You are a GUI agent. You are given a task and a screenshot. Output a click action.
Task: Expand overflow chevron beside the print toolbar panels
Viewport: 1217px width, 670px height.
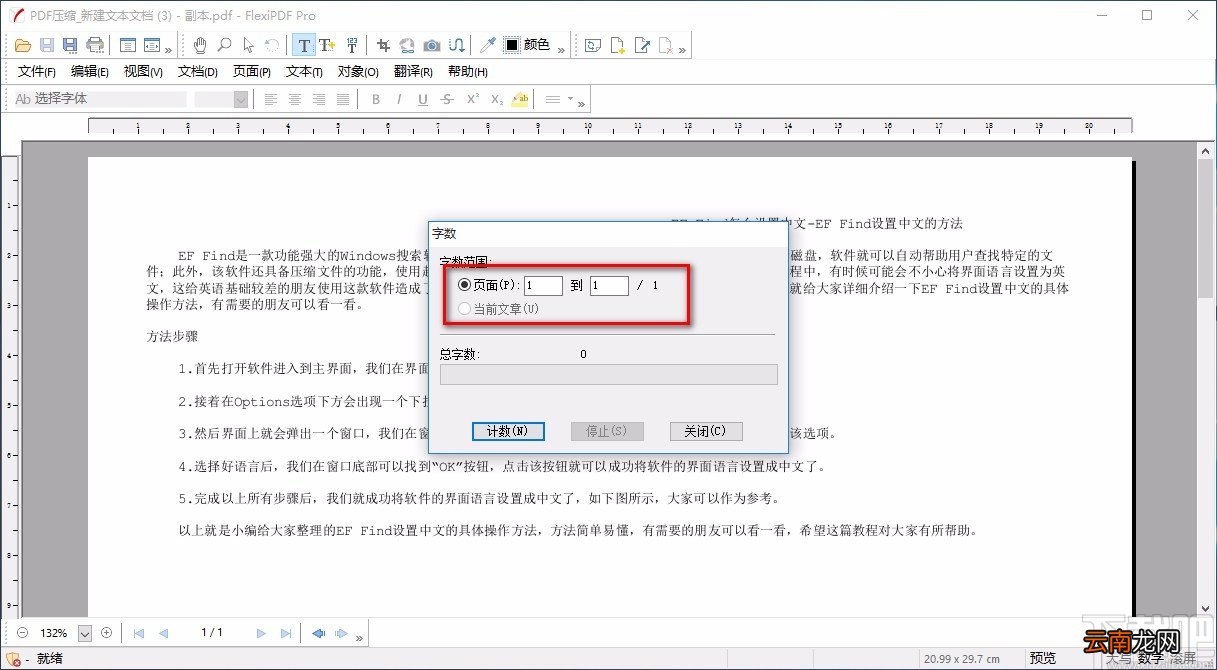point(168,49)
